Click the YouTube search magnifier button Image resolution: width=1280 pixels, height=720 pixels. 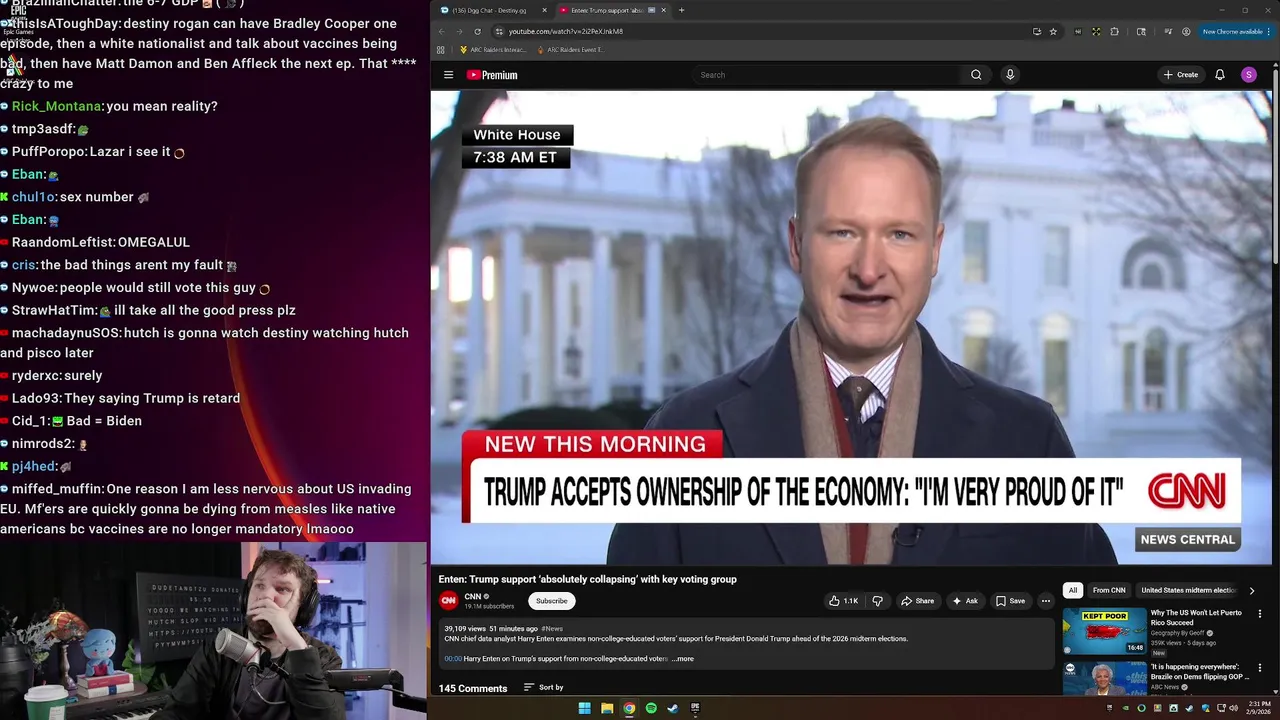pyautogui.click(x=976, y=75)
